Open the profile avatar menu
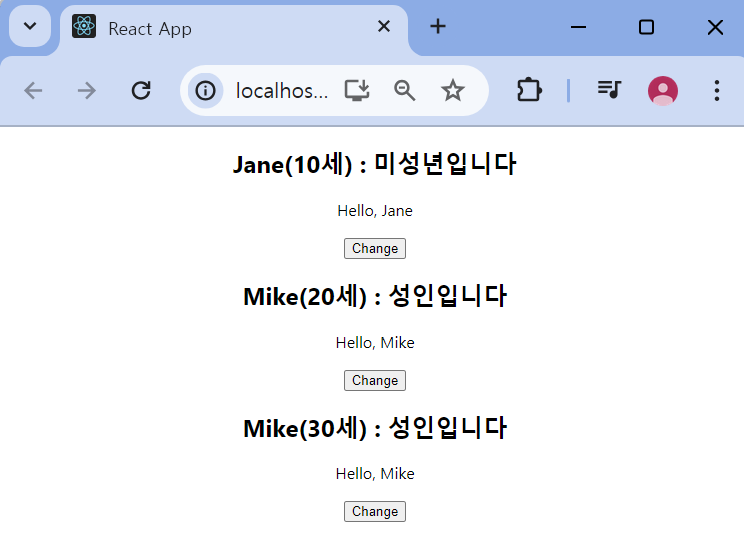The height and width of the screenshot is (534, 744). click(663, 90)
